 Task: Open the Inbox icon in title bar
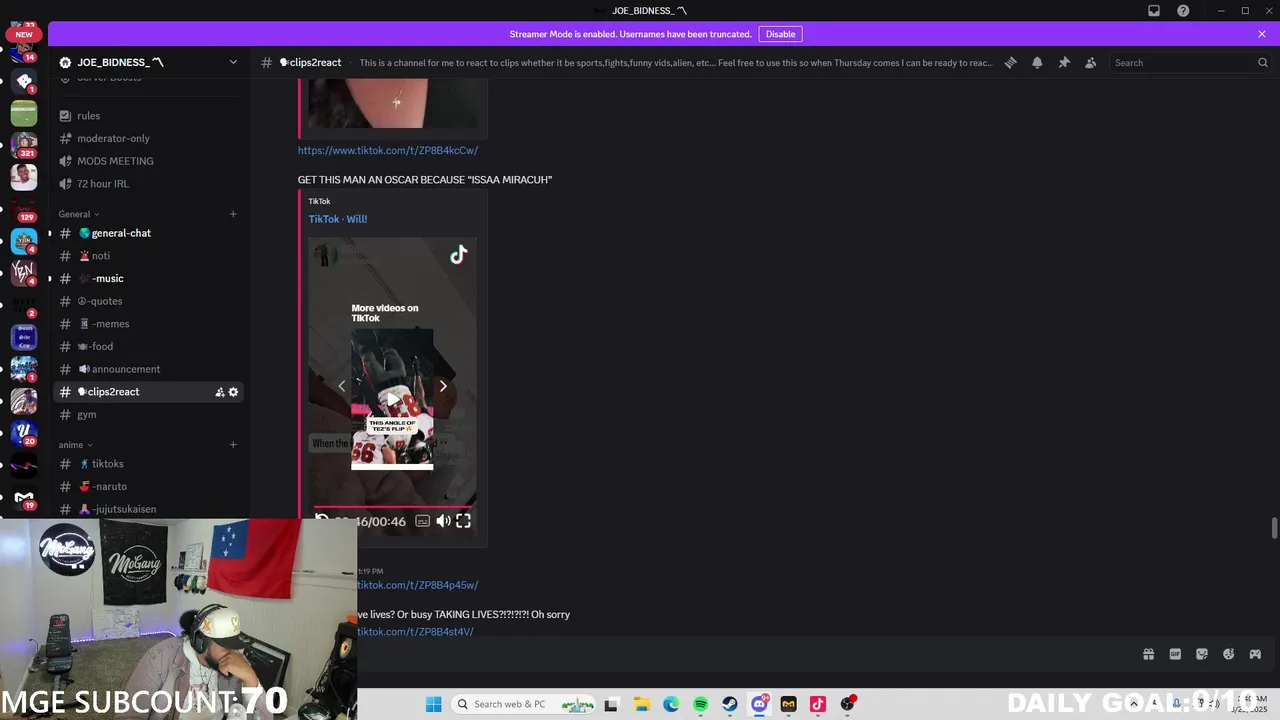tap(1154, 11)
